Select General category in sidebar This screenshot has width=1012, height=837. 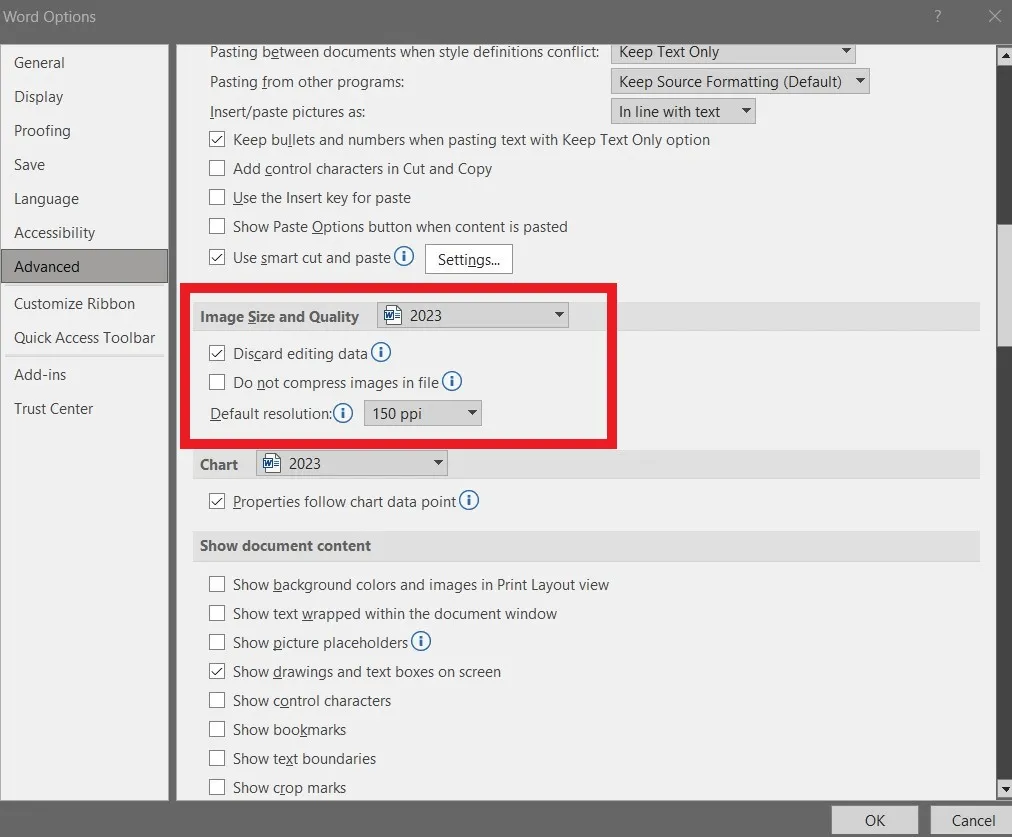tap(84, 63)
